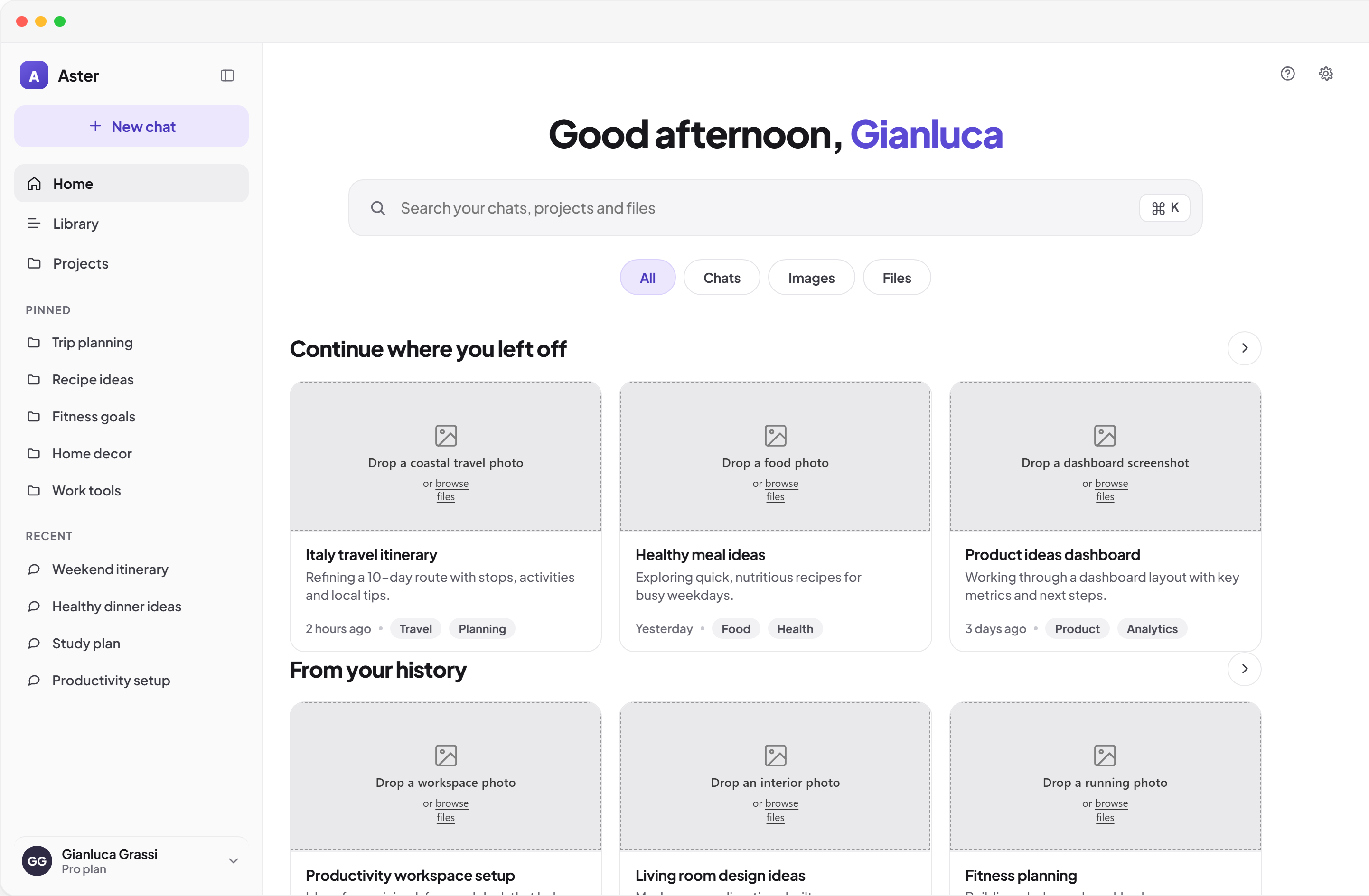Screen dimensions: 1369x896
Task: Click the Food tag
Action: 736,629
